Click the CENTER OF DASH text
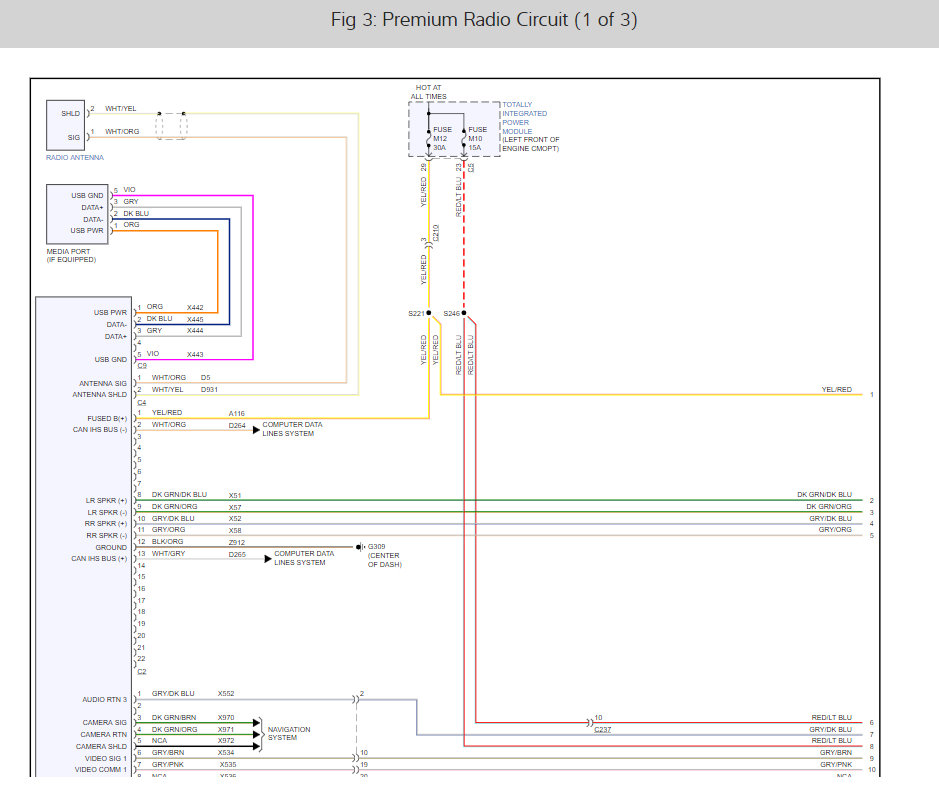The width and height of the screenshot is (939, 809). pyautogui.click(x=384, y=560)
